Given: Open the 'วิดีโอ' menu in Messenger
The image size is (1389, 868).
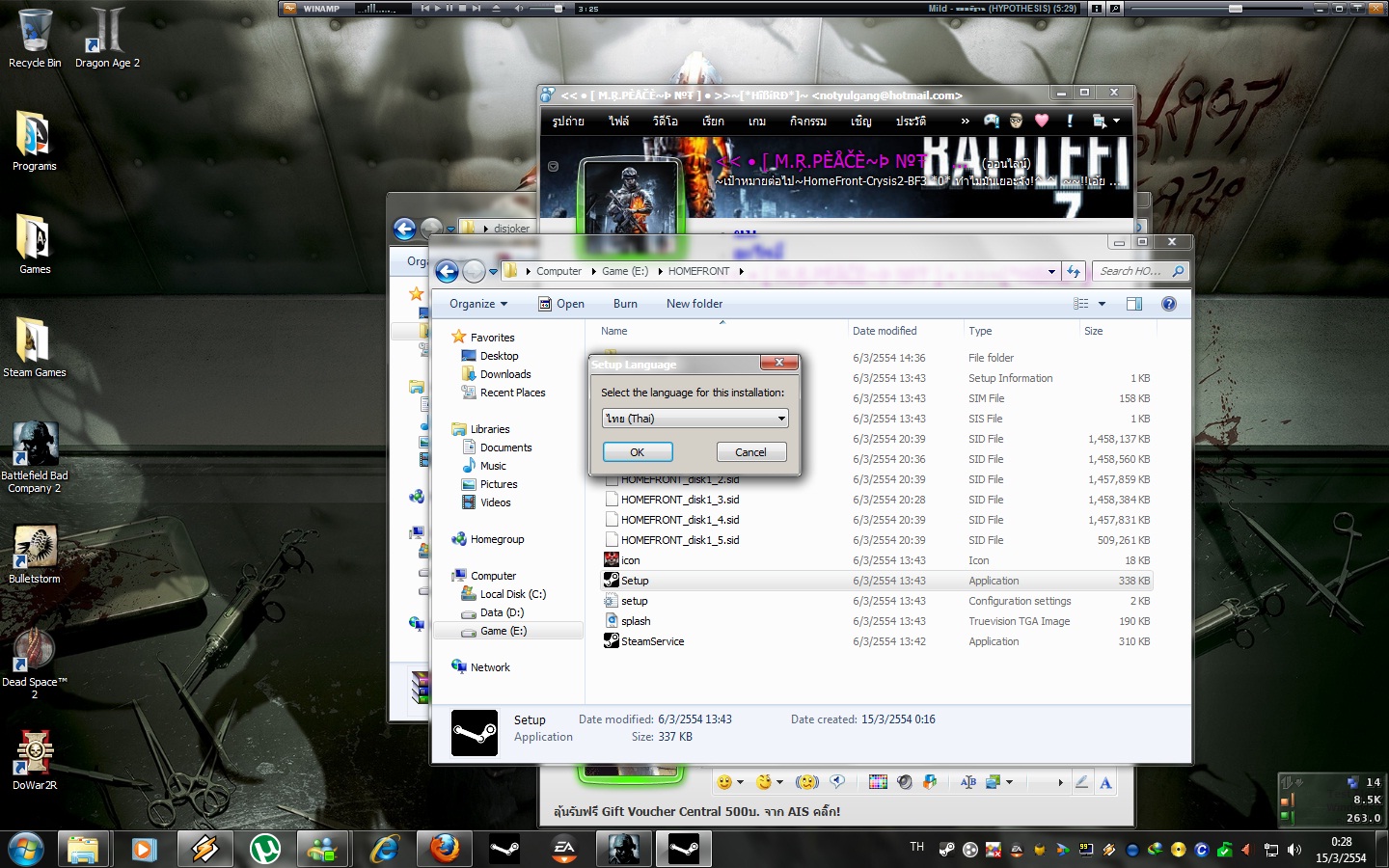Looking at the screenshot, I should click(x=666, y=122).
